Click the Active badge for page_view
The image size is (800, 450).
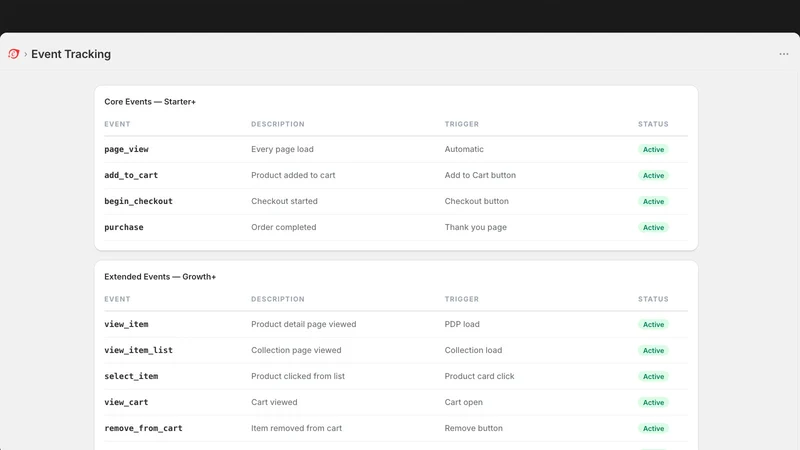pyautogui.click(x=653, y=149)
